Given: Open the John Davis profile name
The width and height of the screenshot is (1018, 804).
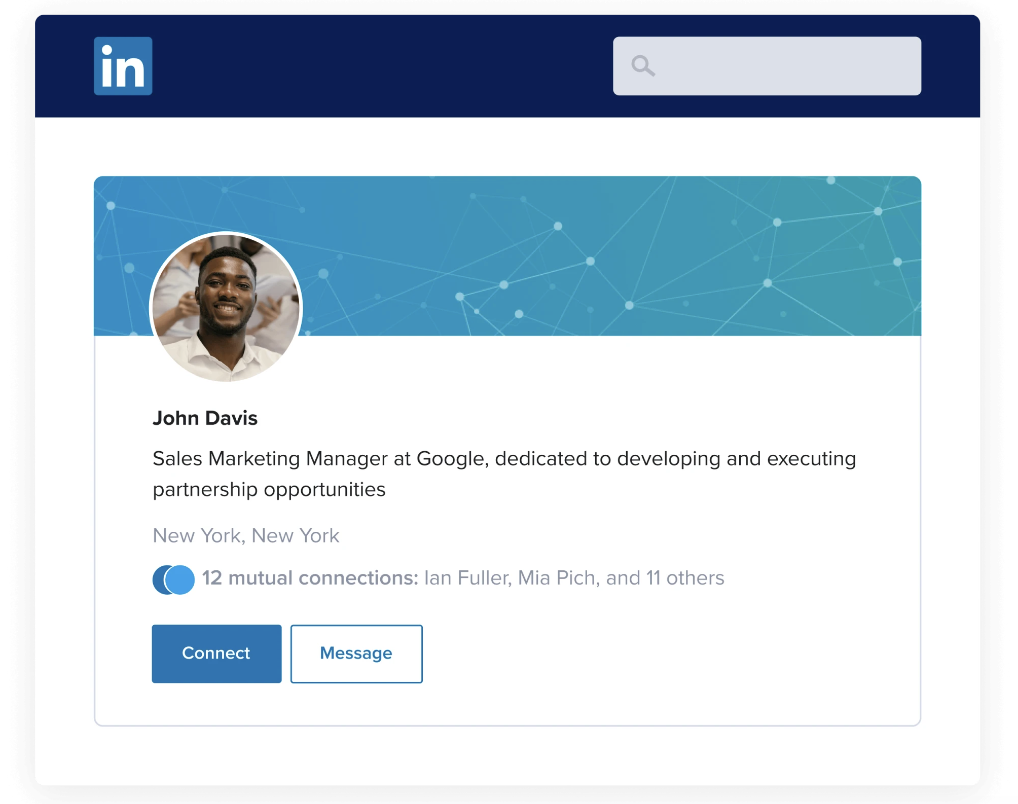Looking at the screenshot, I should pos(205,418).
